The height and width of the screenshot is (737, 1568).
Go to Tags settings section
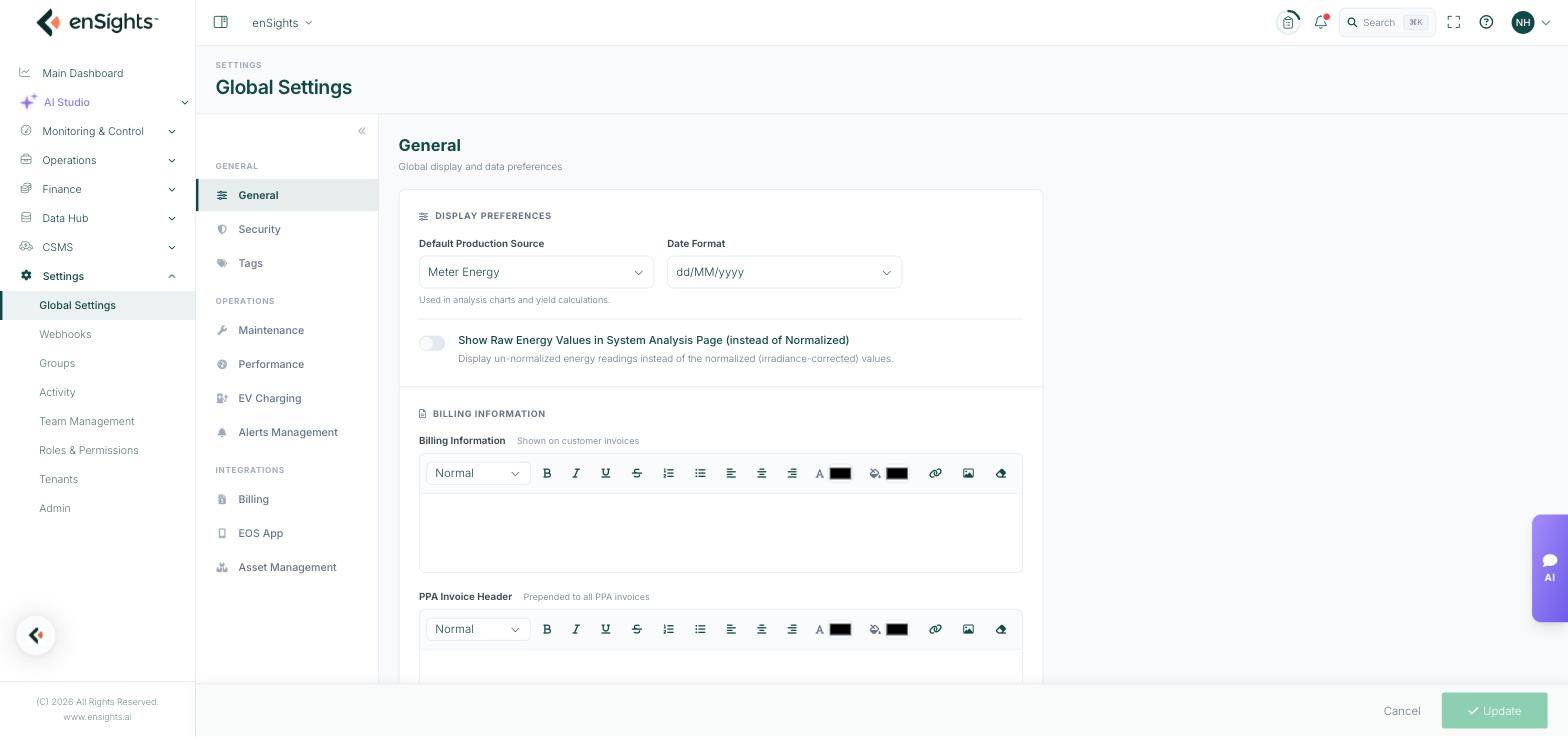coord(287,263)
